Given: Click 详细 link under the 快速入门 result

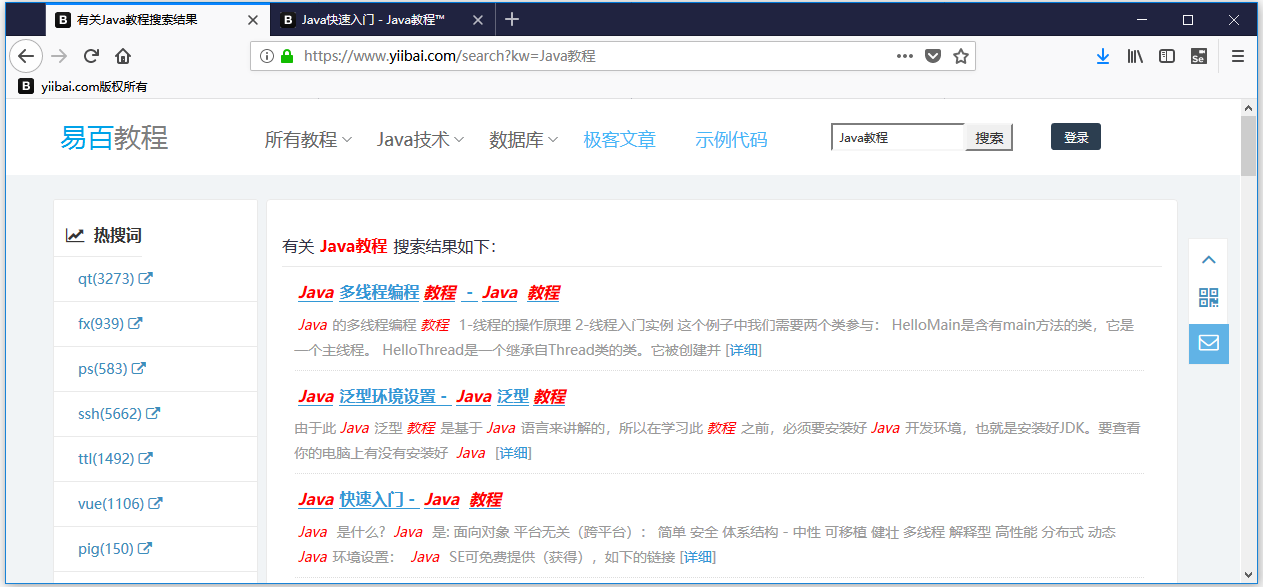Looking at the screenshot, I should [699, 557].
